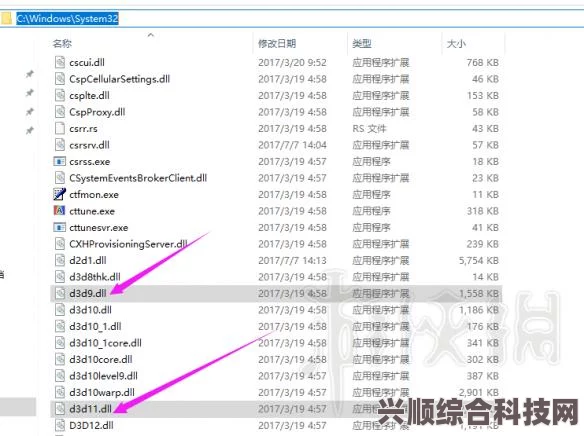Click the blank csrr.rs file icon
Screen dimensions: 584x436
click(x=60, y=128)
